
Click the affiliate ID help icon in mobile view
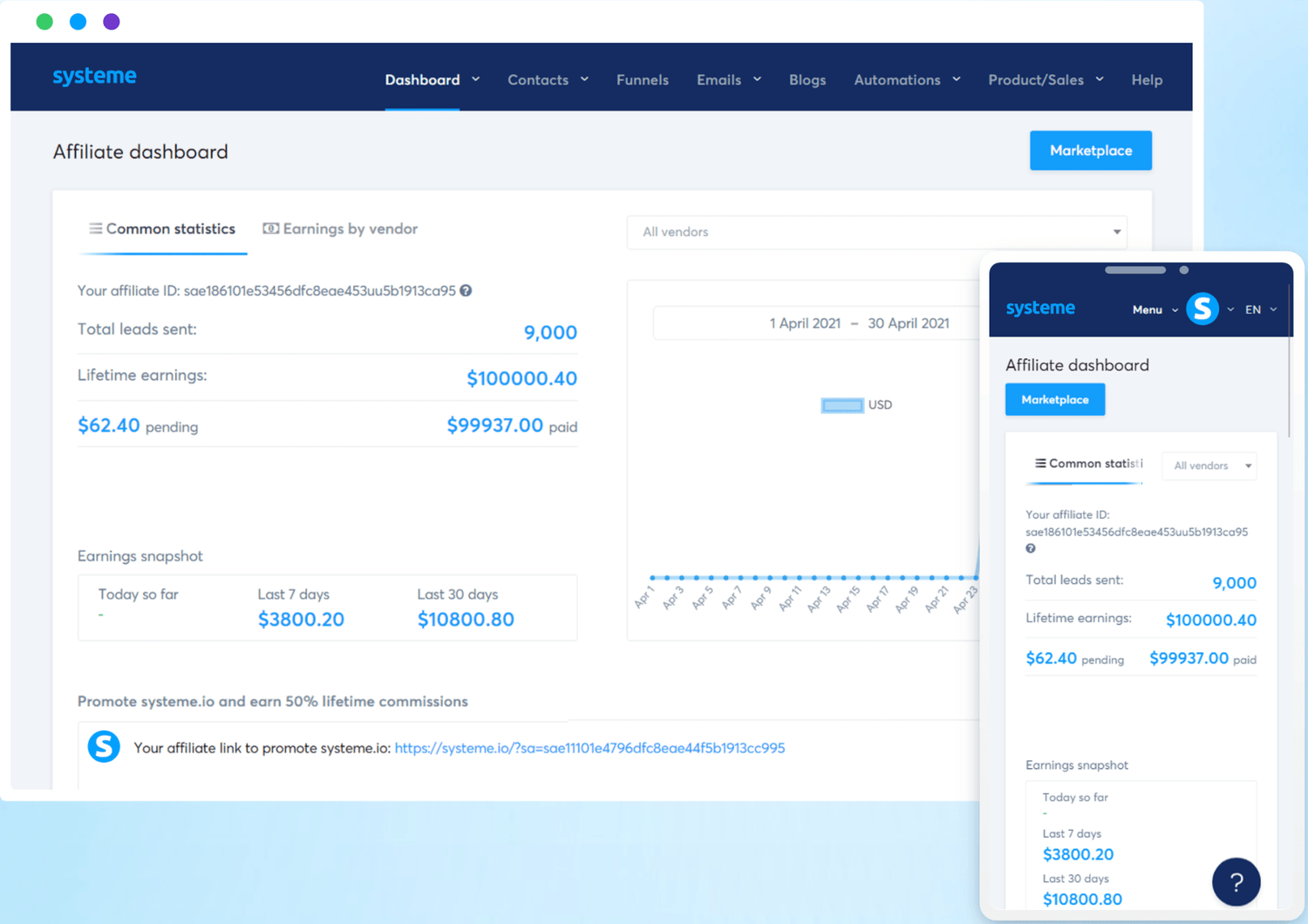pyautogui.click(x=1031, y=549)
